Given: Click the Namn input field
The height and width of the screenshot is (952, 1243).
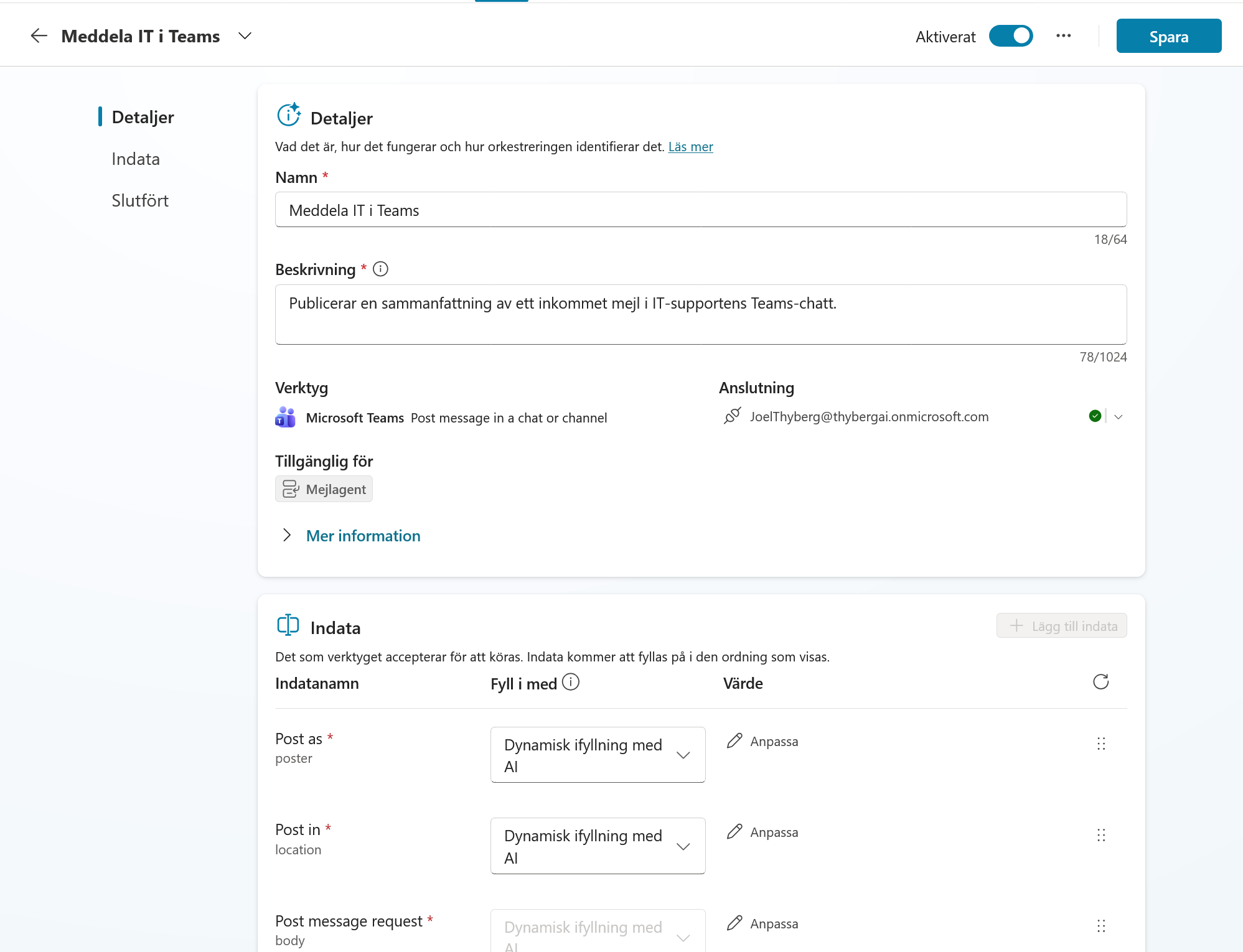Looking at the screenshot, I should 701,210.
